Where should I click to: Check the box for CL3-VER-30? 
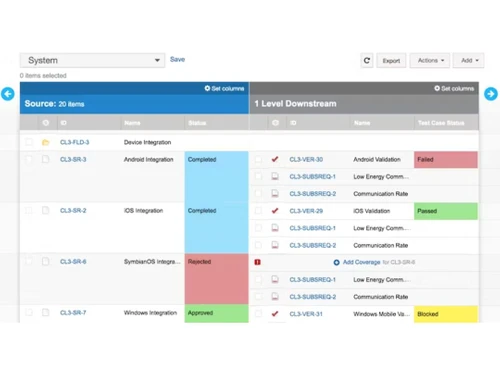[258, 159]
